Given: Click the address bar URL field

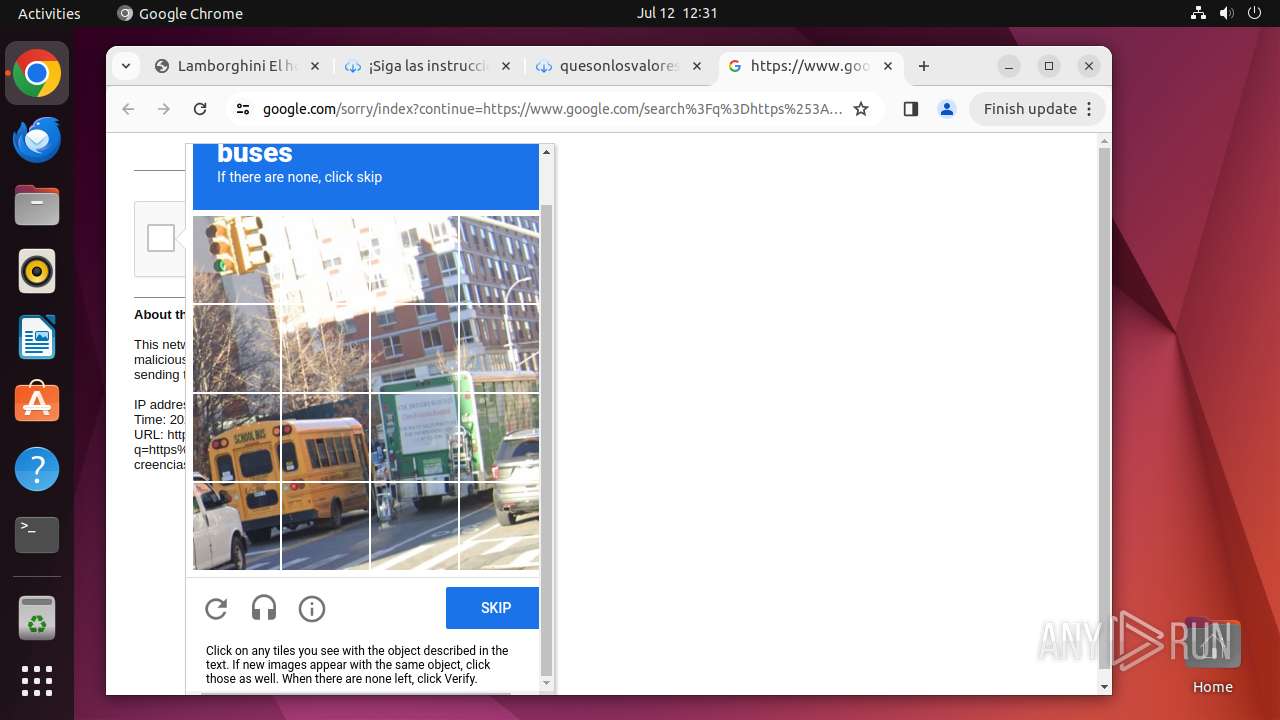Looking at the screenshot, I should point(552,109).
